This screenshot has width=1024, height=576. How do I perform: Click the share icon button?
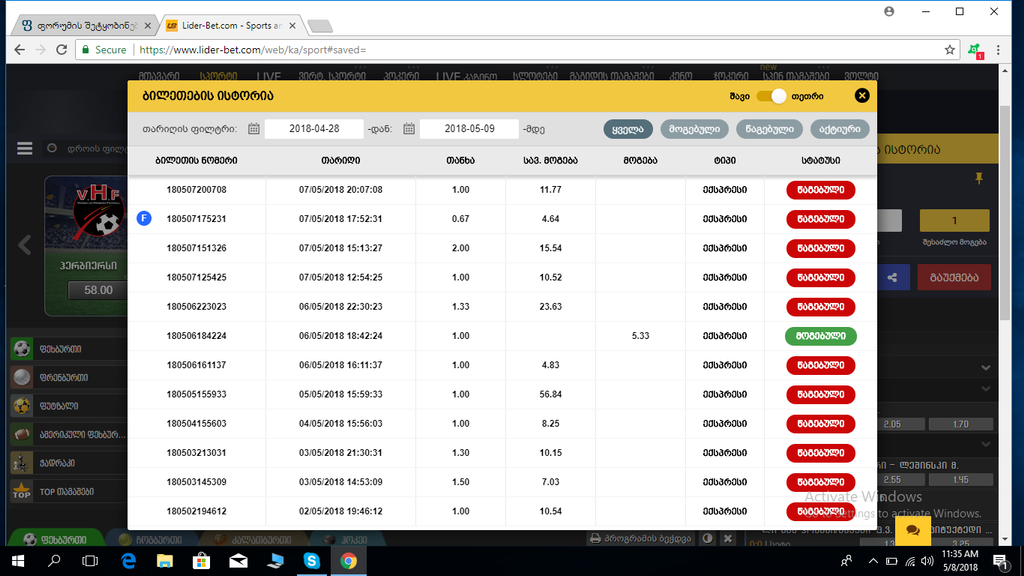coord(893,278)
